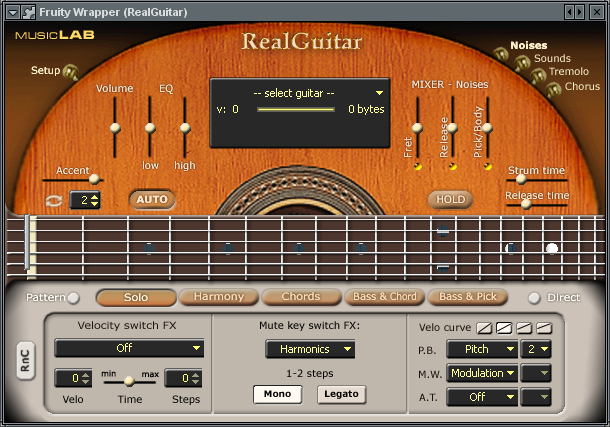Viewport: 610px width, 427px height.
Task: Open the Velocity switch FX dropdown
Action: pos(129,348)
